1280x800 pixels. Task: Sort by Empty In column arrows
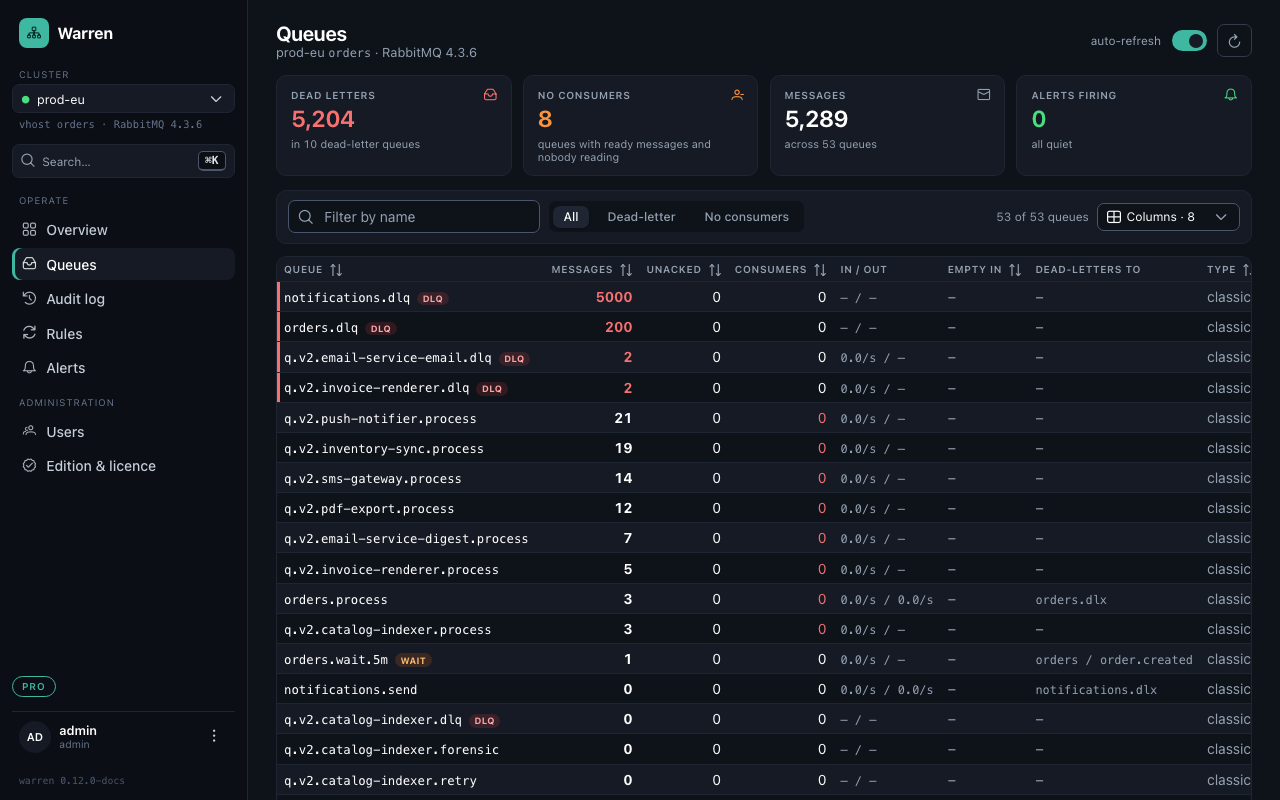click(x=1015, y=270)
